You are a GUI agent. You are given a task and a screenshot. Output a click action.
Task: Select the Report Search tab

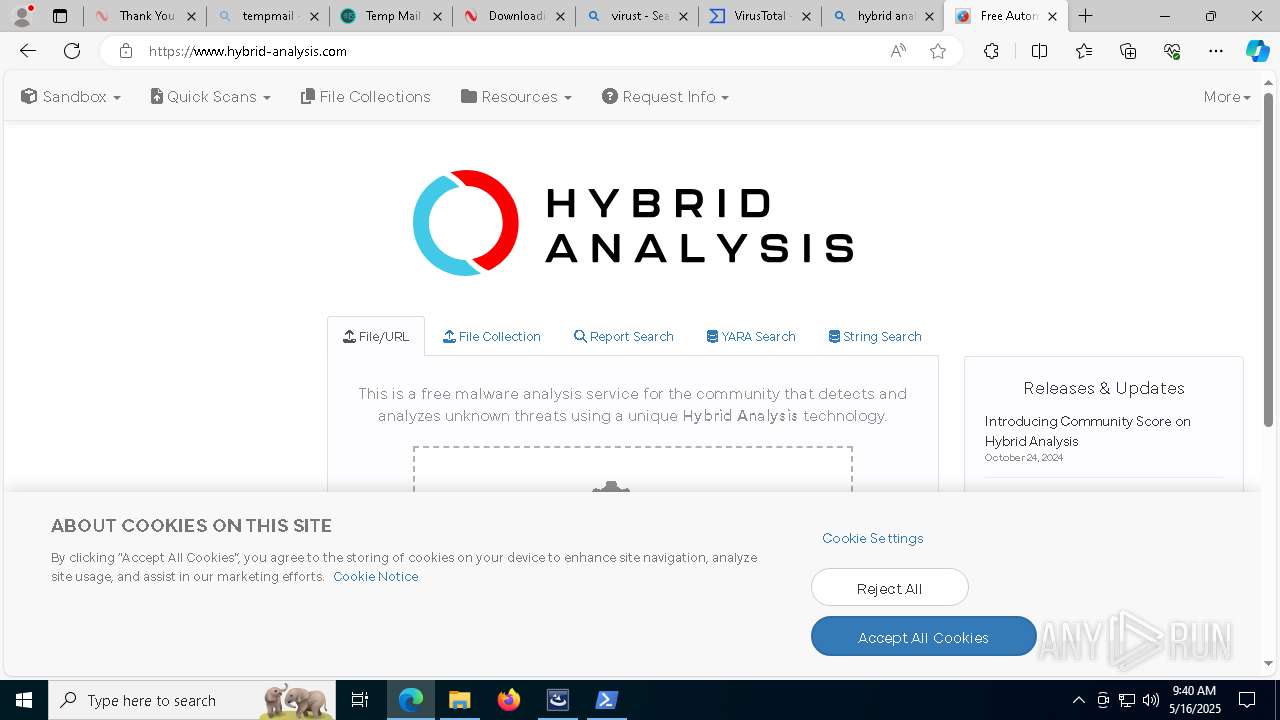tap(624, 337)
